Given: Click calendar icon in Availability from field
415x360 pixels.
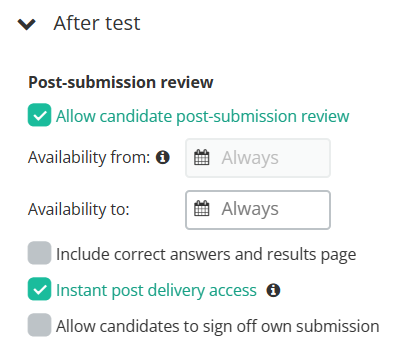Looking at the screenshot, I should point(202,157).
